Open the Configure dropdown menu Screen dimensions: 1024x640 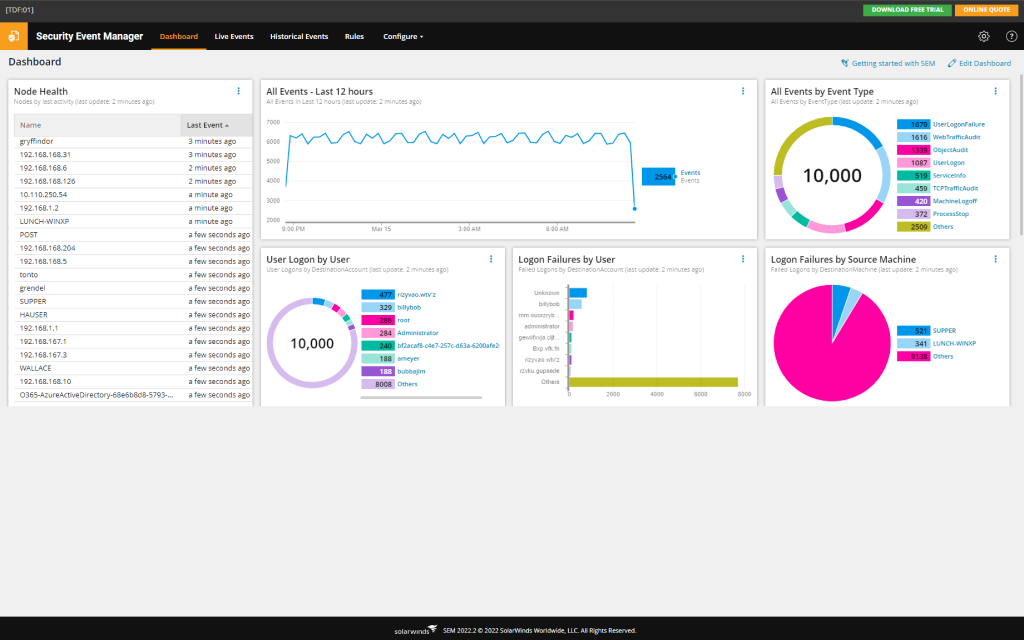pyautogui.click(x=403, y=36)
